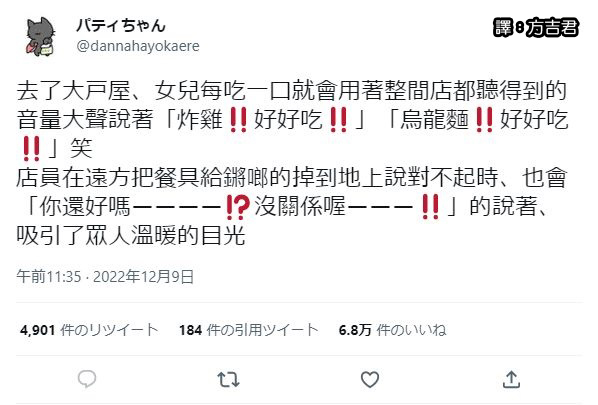Click the retweet arrows icon
This screenshot has width=598, height=405.
(x=228, y=380)
